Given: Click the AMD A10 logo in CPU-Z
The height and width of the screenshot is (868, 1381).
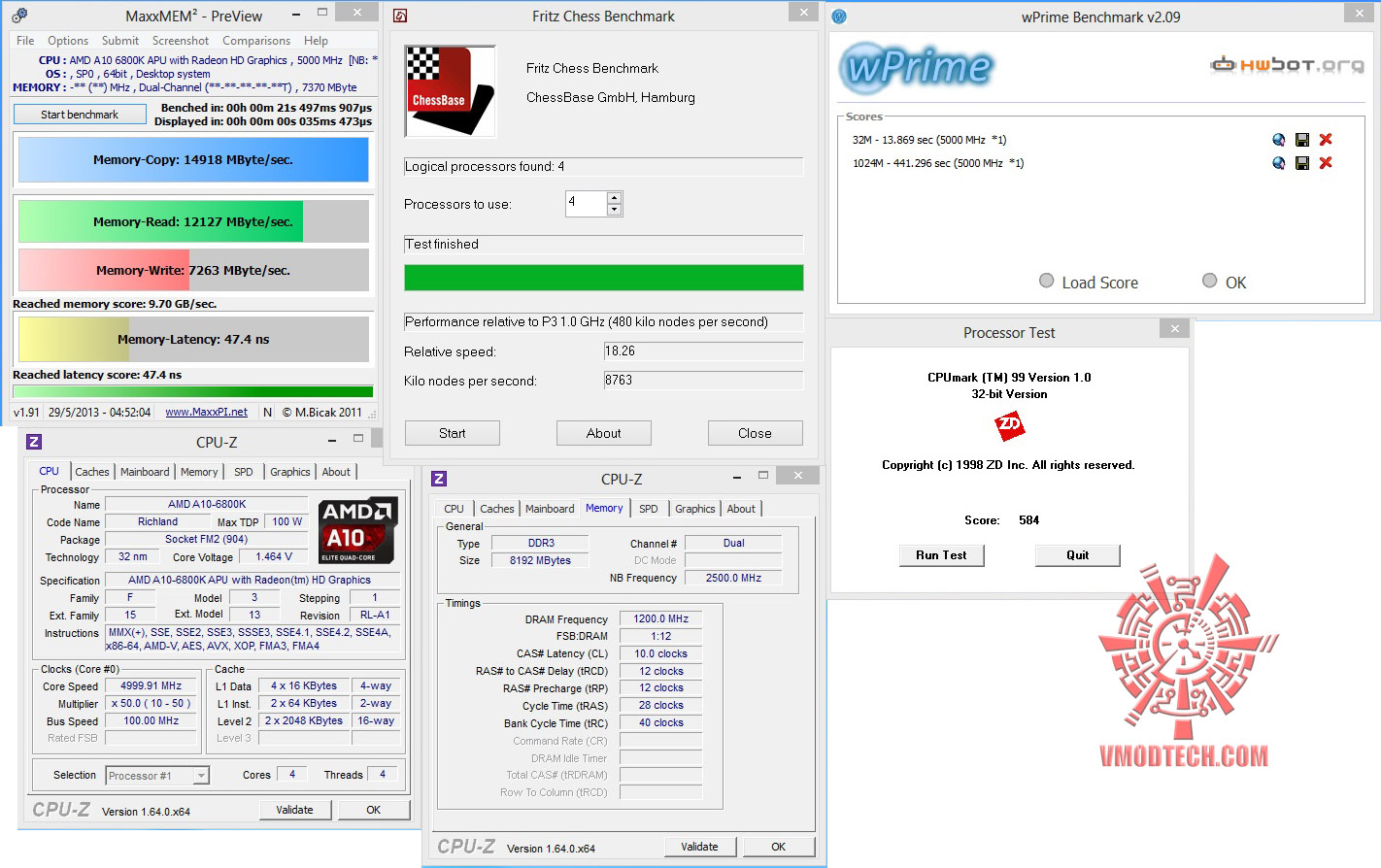Looking at the screenshot, I should 357,530.
